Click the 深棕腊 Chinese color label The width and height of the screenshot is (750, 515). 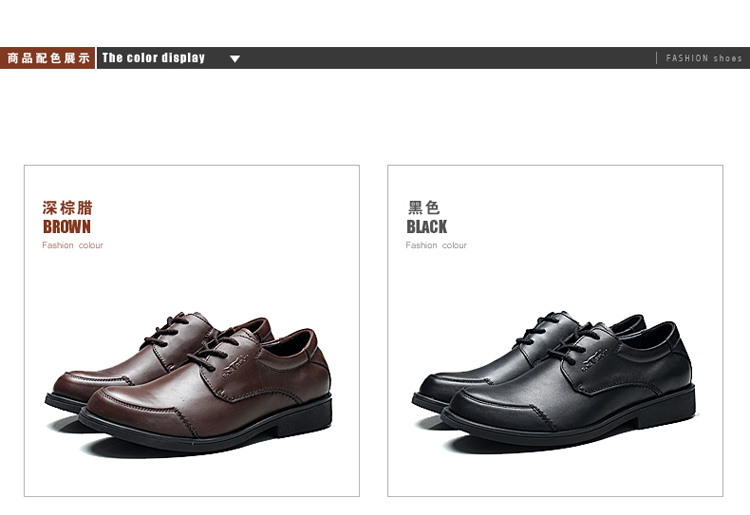coord(67,208)
